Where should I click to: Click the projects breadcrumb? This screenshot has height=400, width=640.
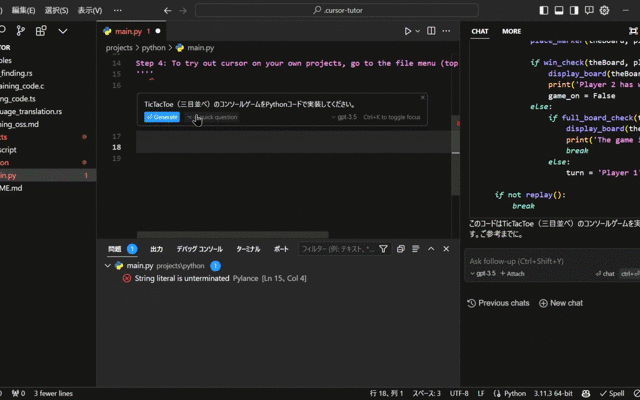click(x=119, y=48)
